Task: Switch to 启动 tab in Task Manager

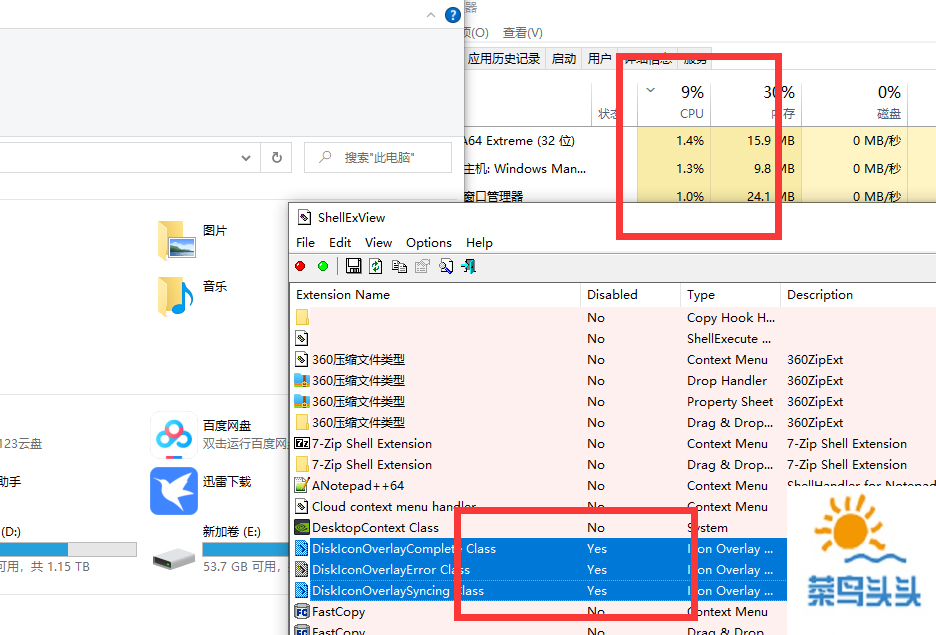Action: [564, 58]
